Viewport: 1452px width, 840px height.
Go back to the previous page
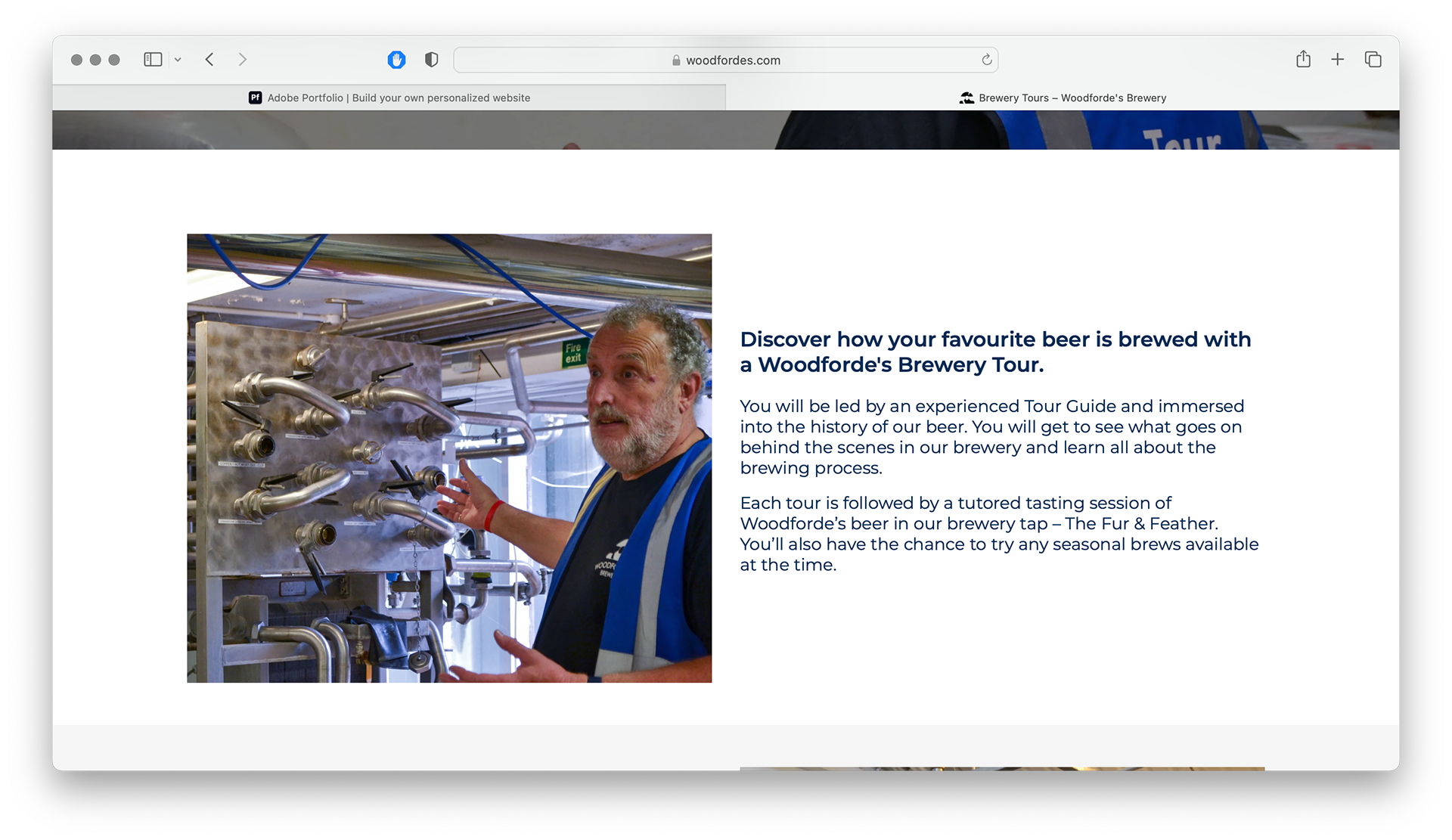coord(209,60)
